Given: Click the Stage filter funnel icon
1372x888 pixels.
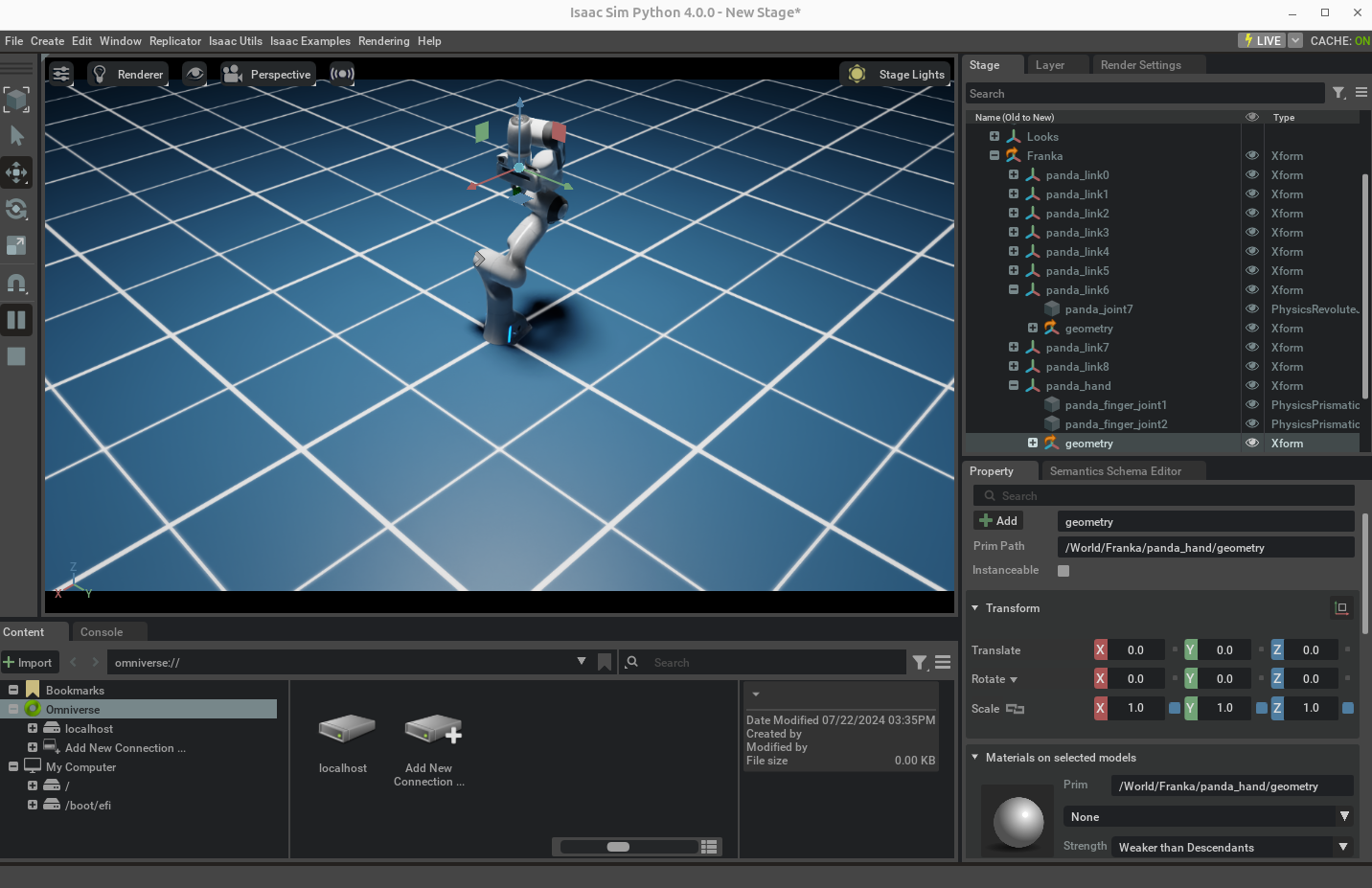Looking at the screenshot, I should (1338, 93).
